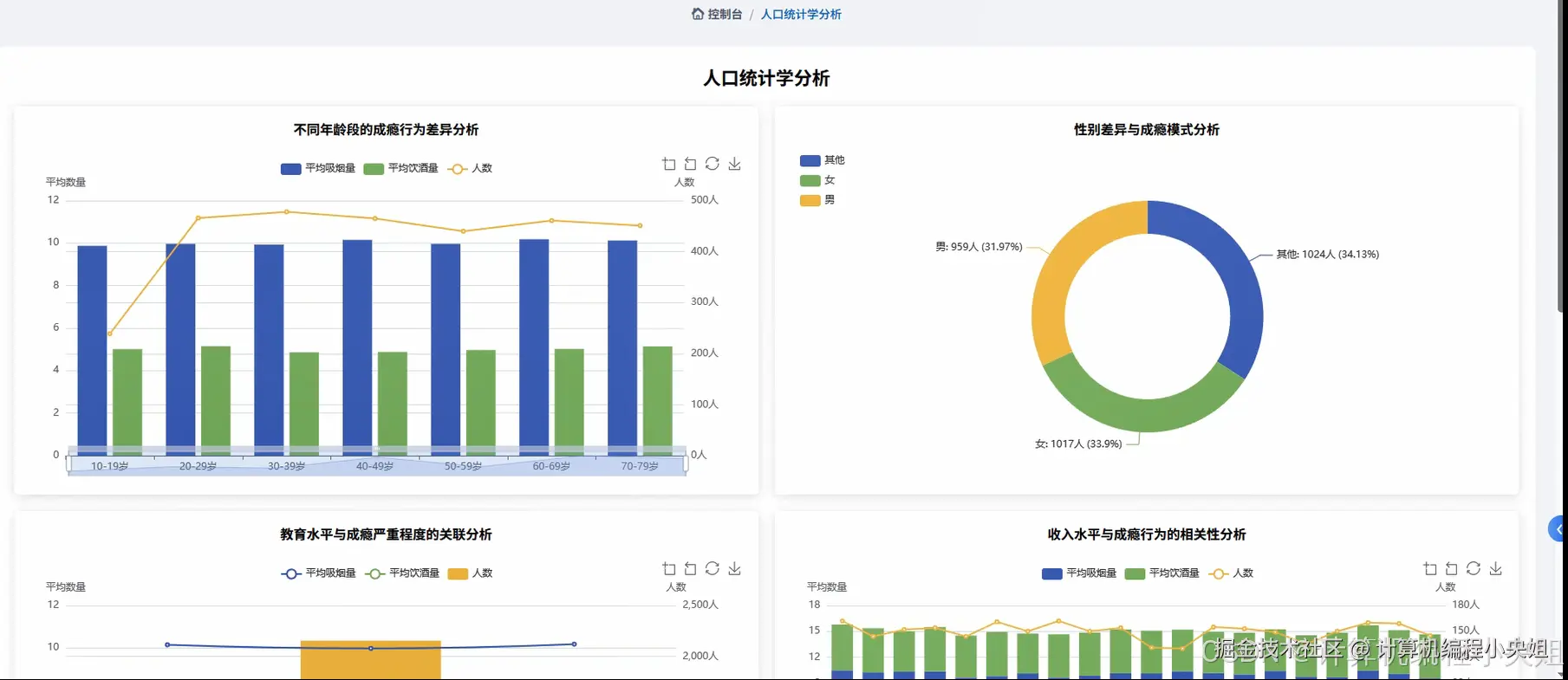
Task: Click zoom reset icon in income chart toolbox
Action: click(1452, 568)
